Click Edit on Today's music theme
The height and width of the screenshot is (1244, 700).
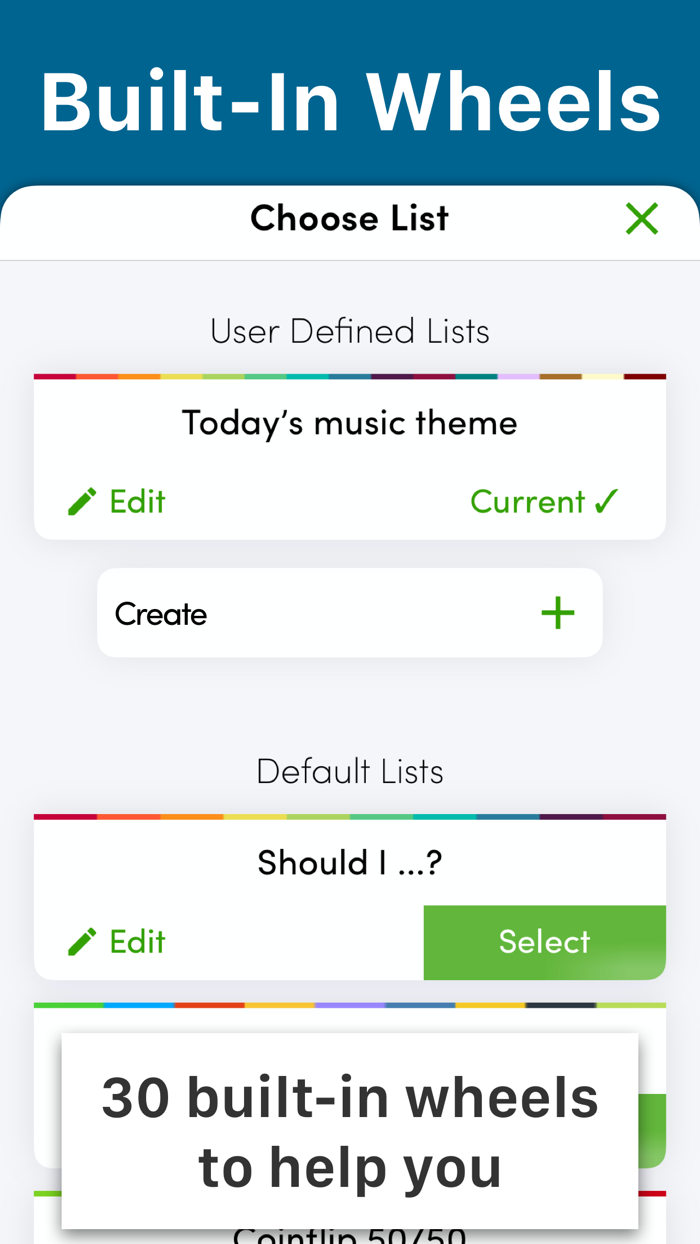(116, 501)
